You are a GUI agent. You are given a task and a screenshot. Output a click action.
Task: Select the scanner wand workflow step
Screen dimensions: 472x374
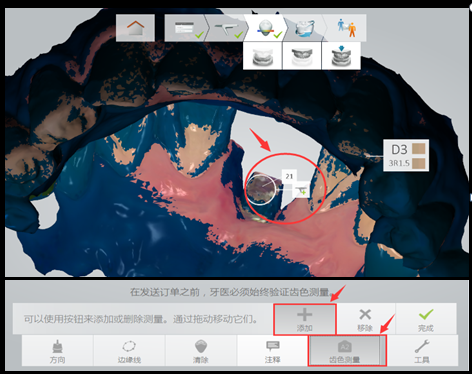pos(227,28)
